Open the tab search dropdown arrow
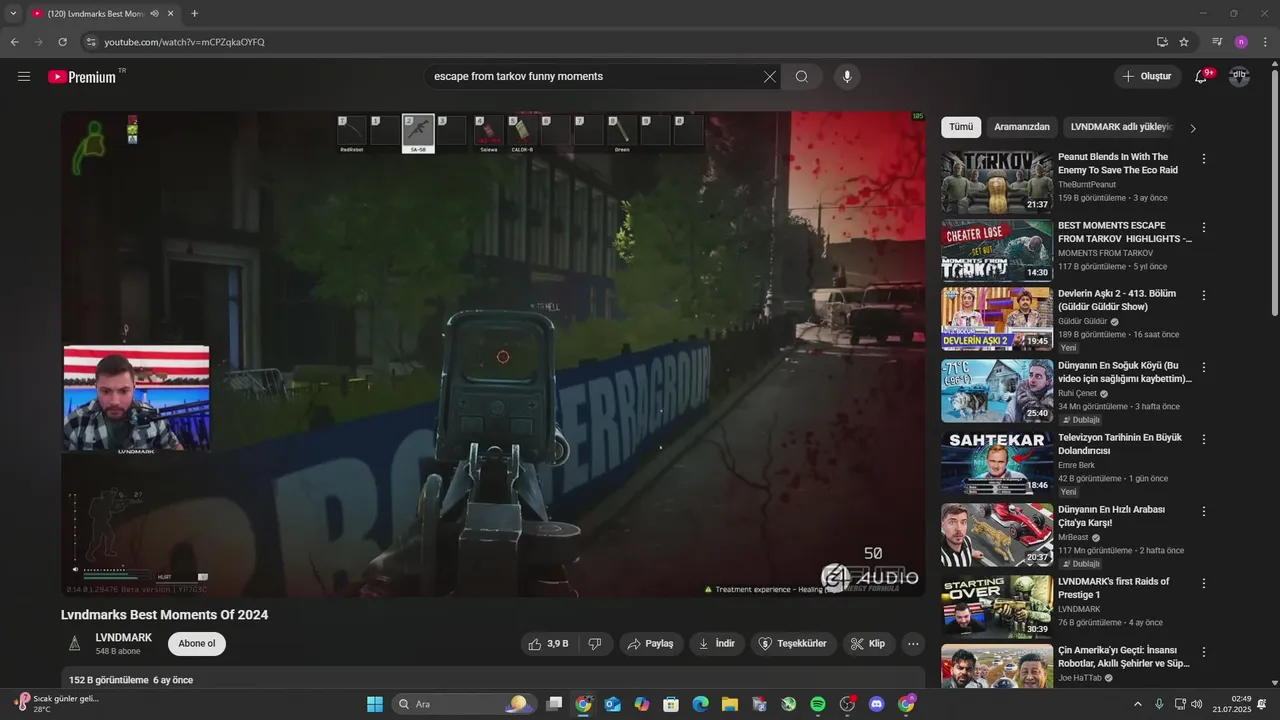Viewport: 1280px width, 720px height. click(x=13, y=14)
